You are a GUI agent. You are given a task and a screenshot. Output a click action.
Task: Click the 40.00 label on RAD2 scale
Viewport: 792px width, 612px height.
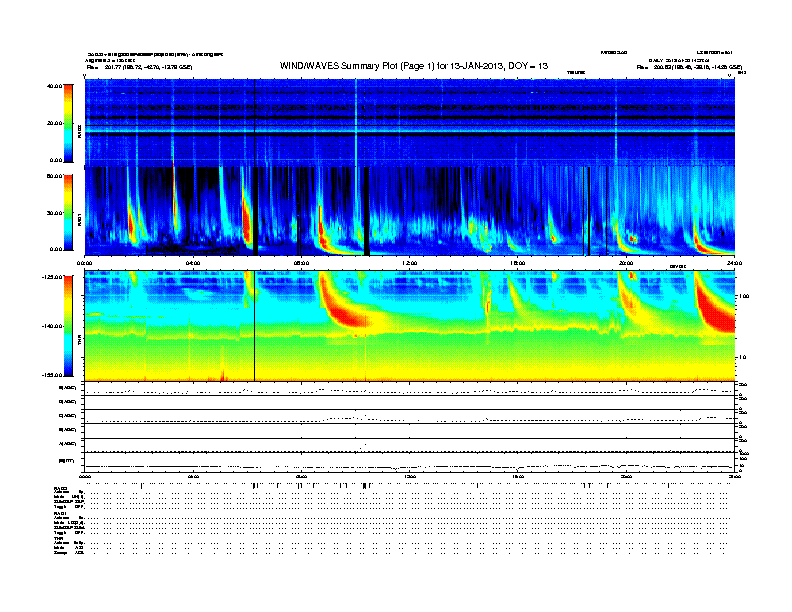(x=54, y=86)
